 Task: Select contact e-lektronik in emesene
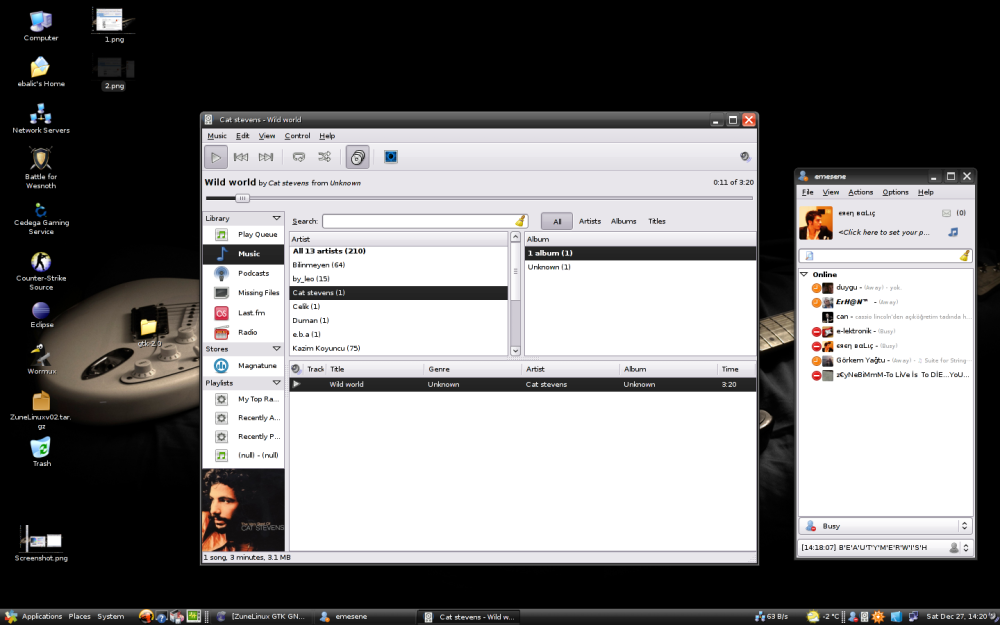coord(886,332)
